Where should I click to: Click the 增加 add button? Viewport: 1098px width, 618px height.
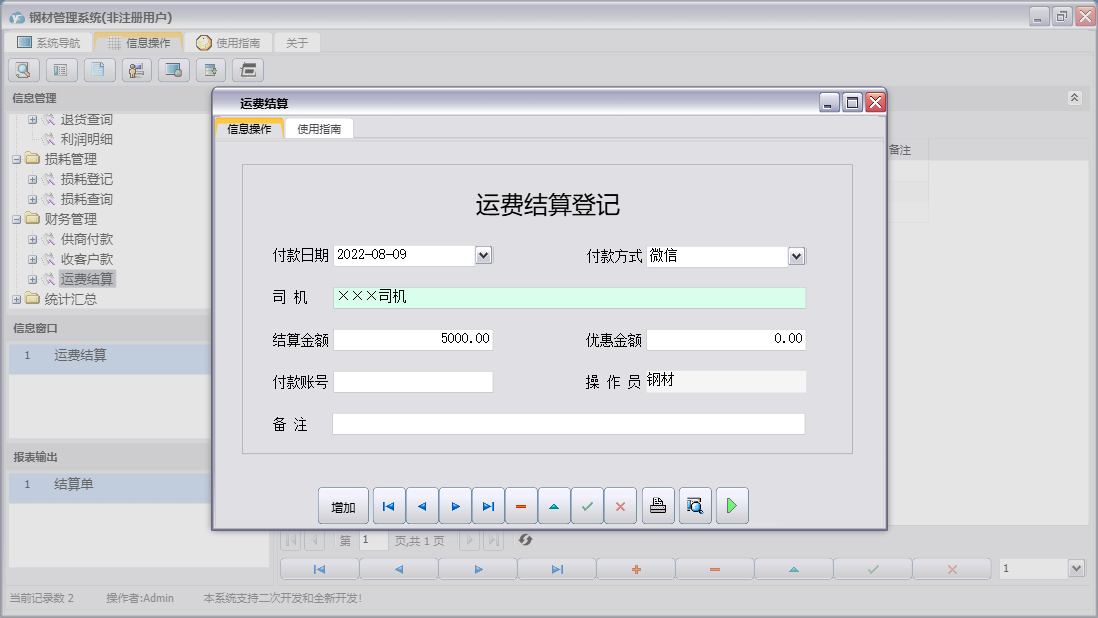click(x=343, y=506)
